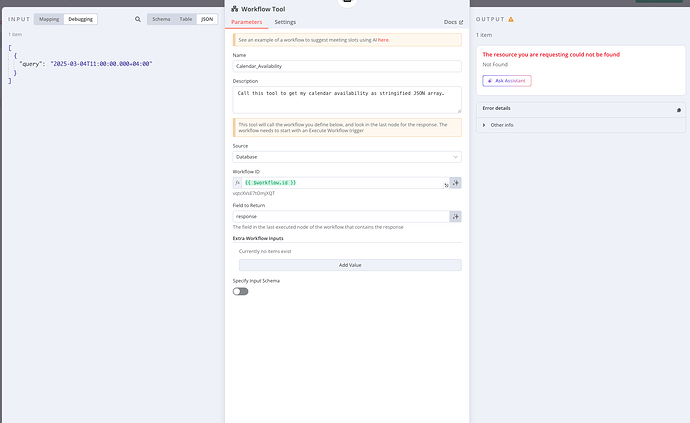Expand the Other info section

click(498, 125)
